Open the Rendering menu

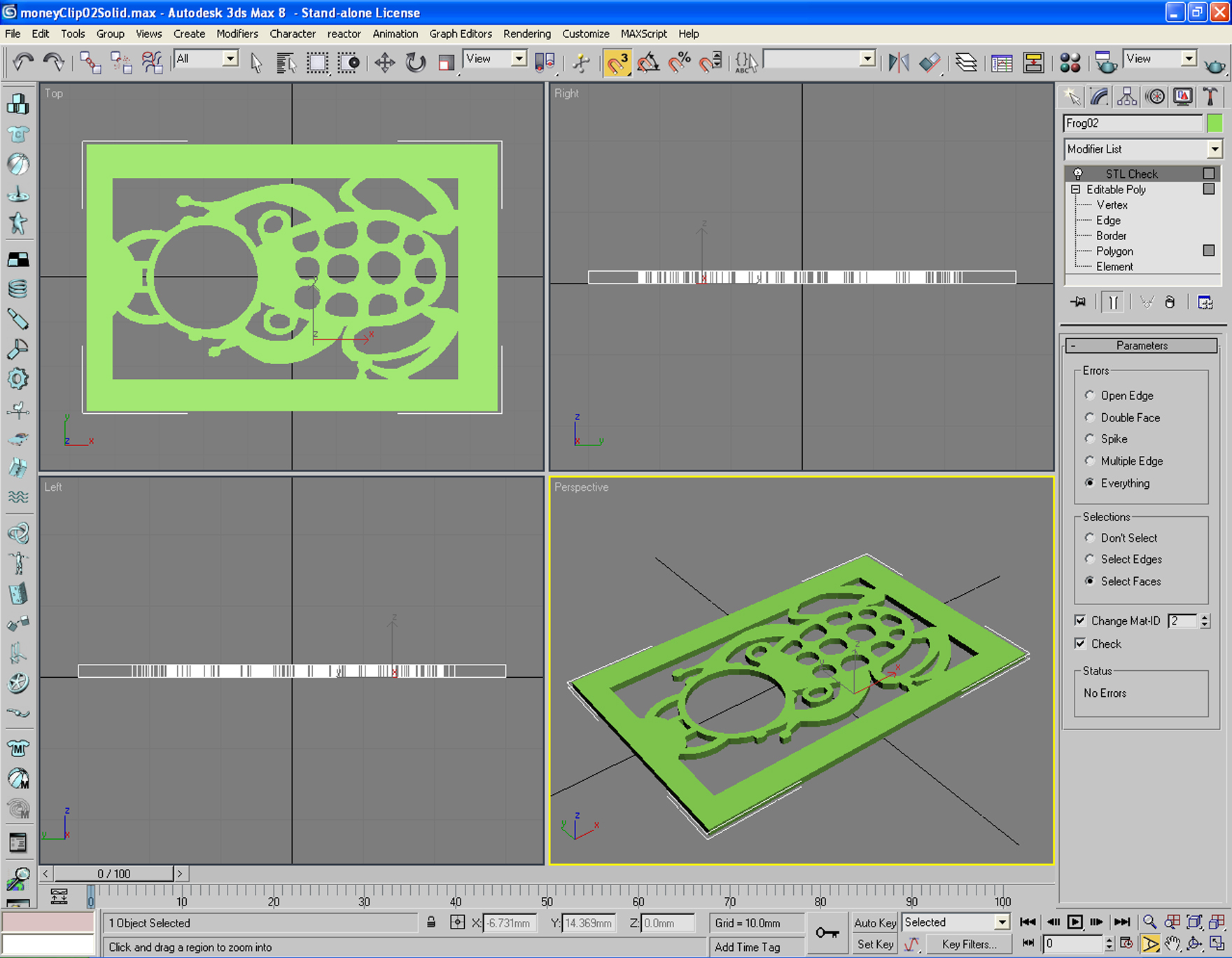point(527,34)
